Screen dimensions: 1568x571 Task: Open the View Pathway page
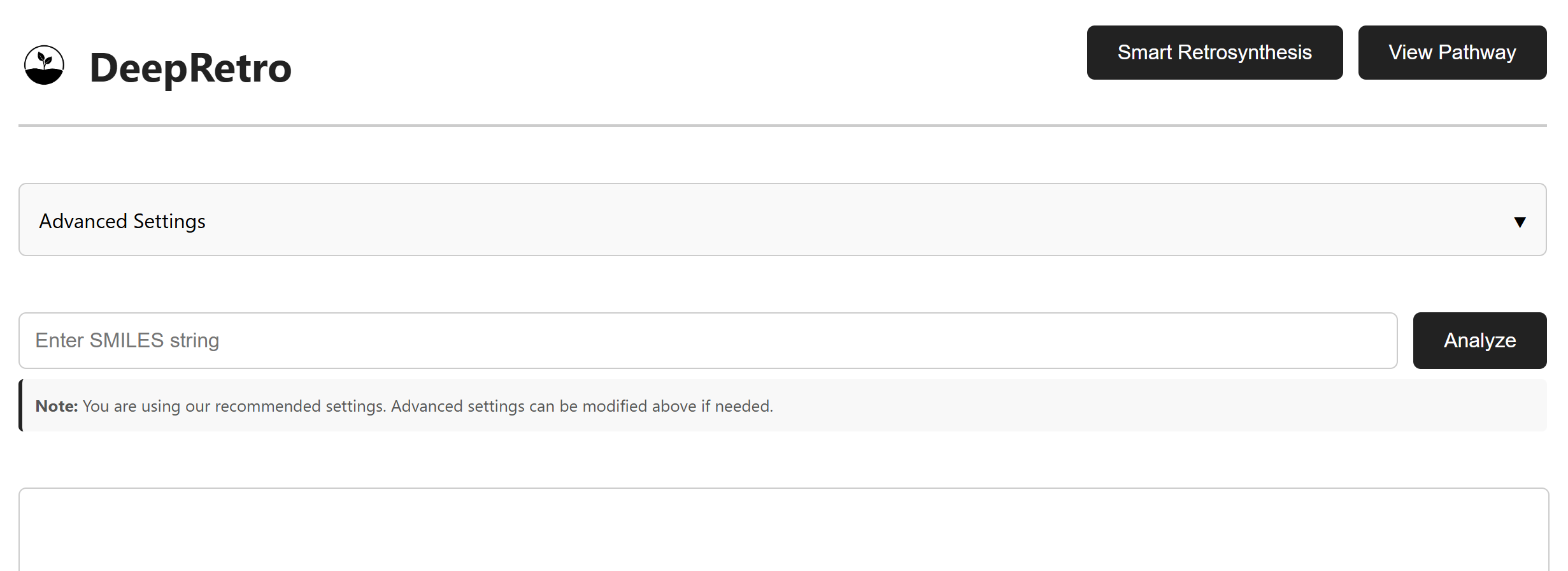[1452, 52]
